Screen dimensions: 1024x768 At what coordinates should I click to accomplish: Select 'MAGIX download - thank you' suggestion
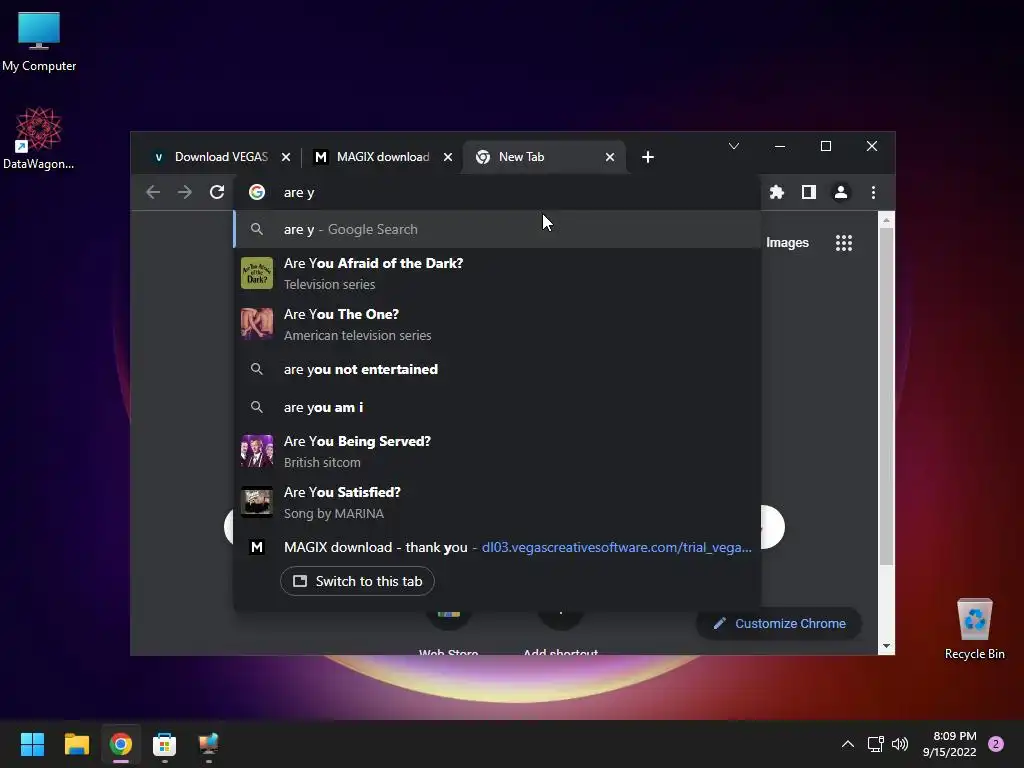497,547
